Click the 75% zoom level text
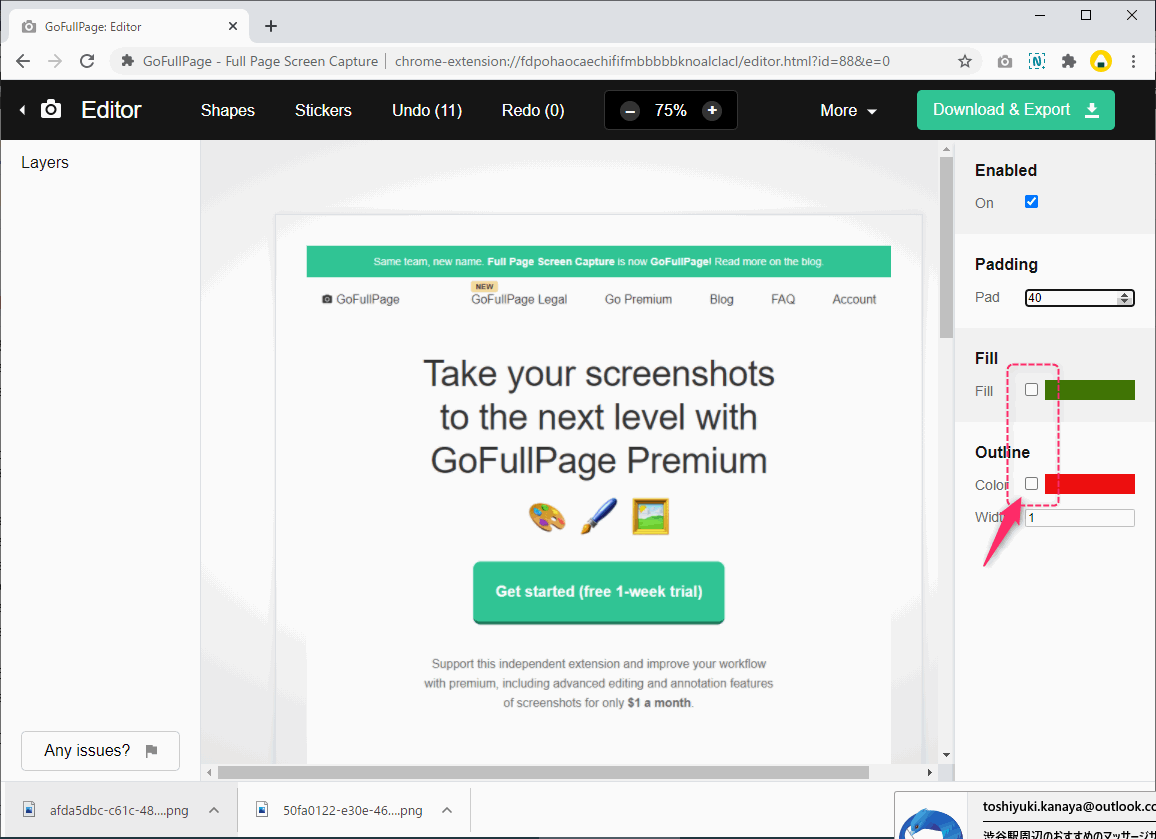The image size is (1156, 839). coord(671,111)
